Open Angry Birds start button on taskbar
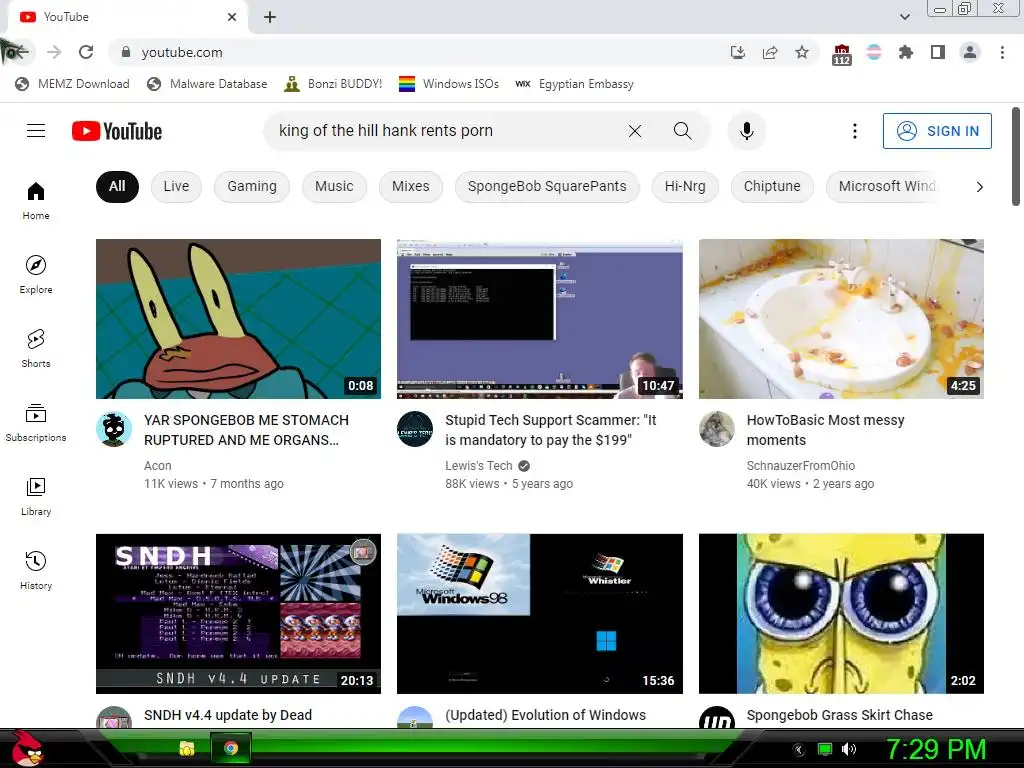 (x=26, y=748)
